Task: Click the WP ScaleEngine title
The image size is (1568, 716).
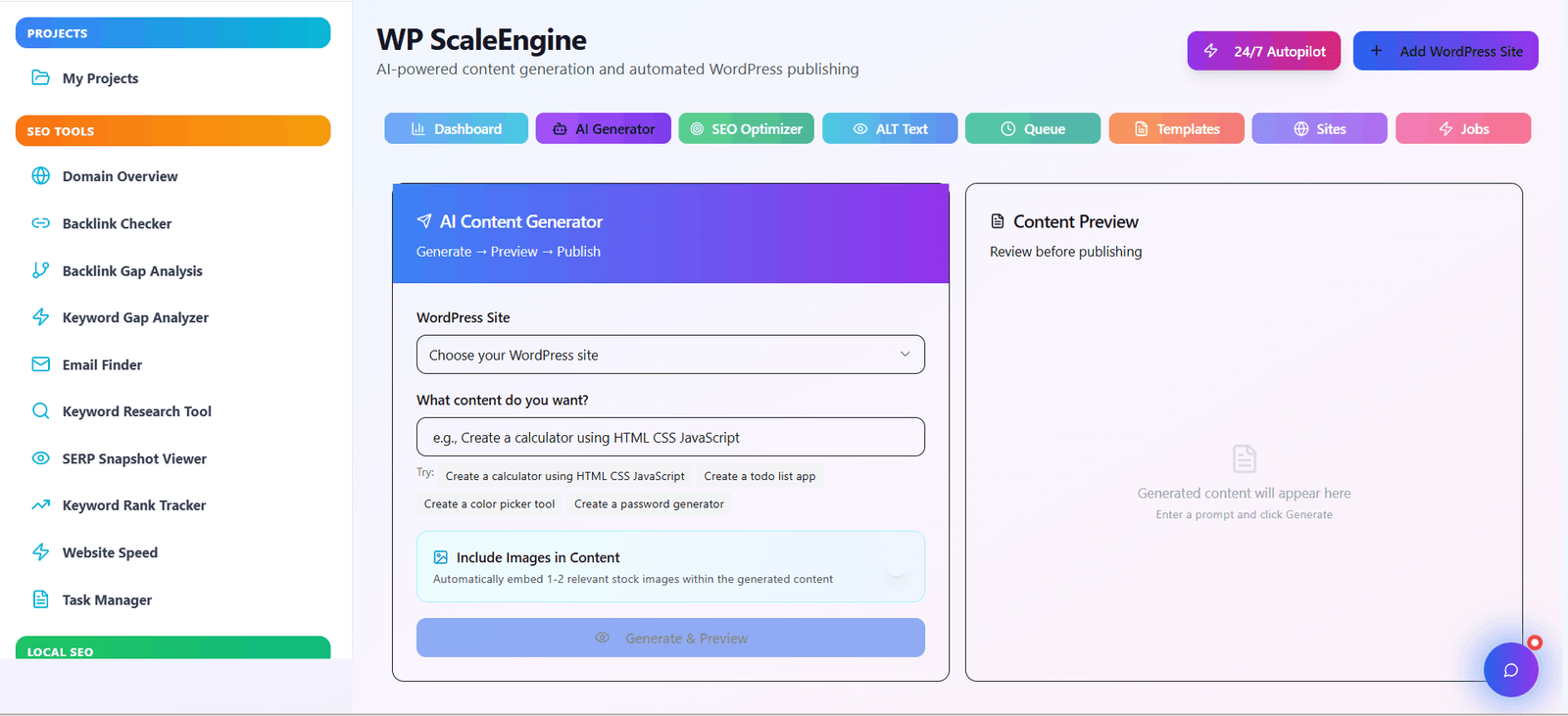Action: coord(481,39)
